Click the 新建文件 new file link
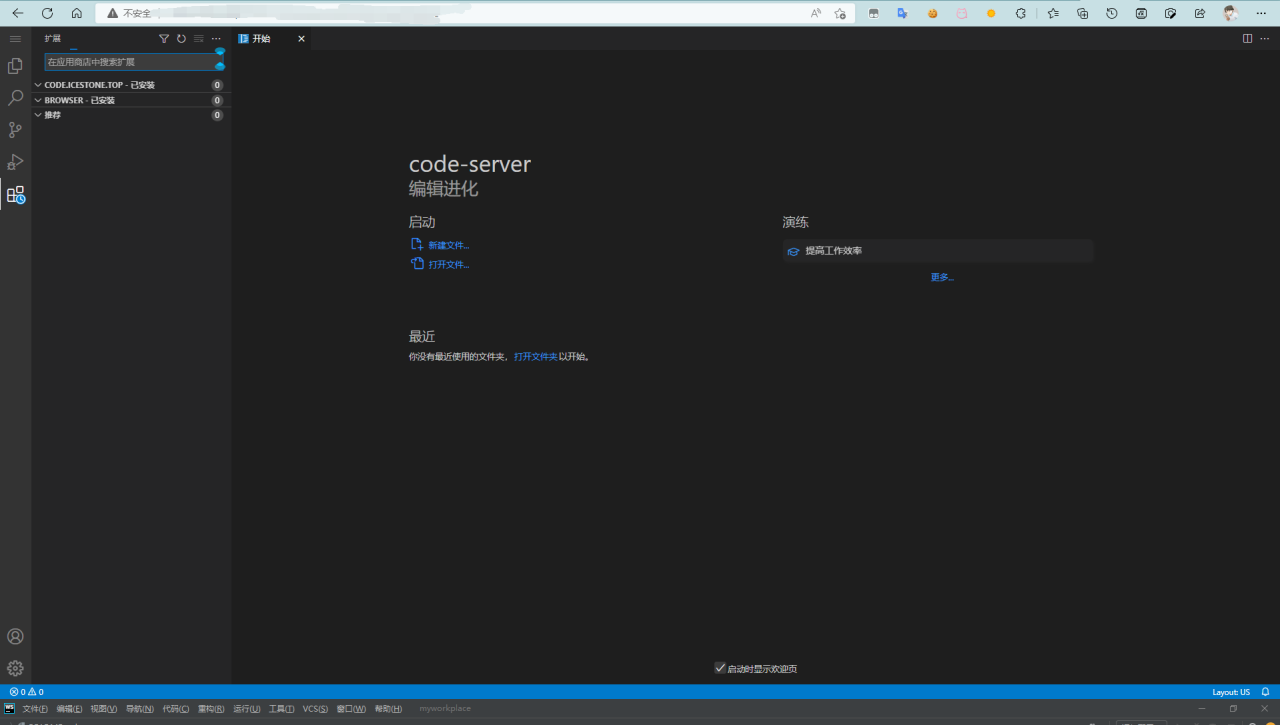Image resolution: width=1280 pixels, height=725 pixels. (x=448, y=245)
